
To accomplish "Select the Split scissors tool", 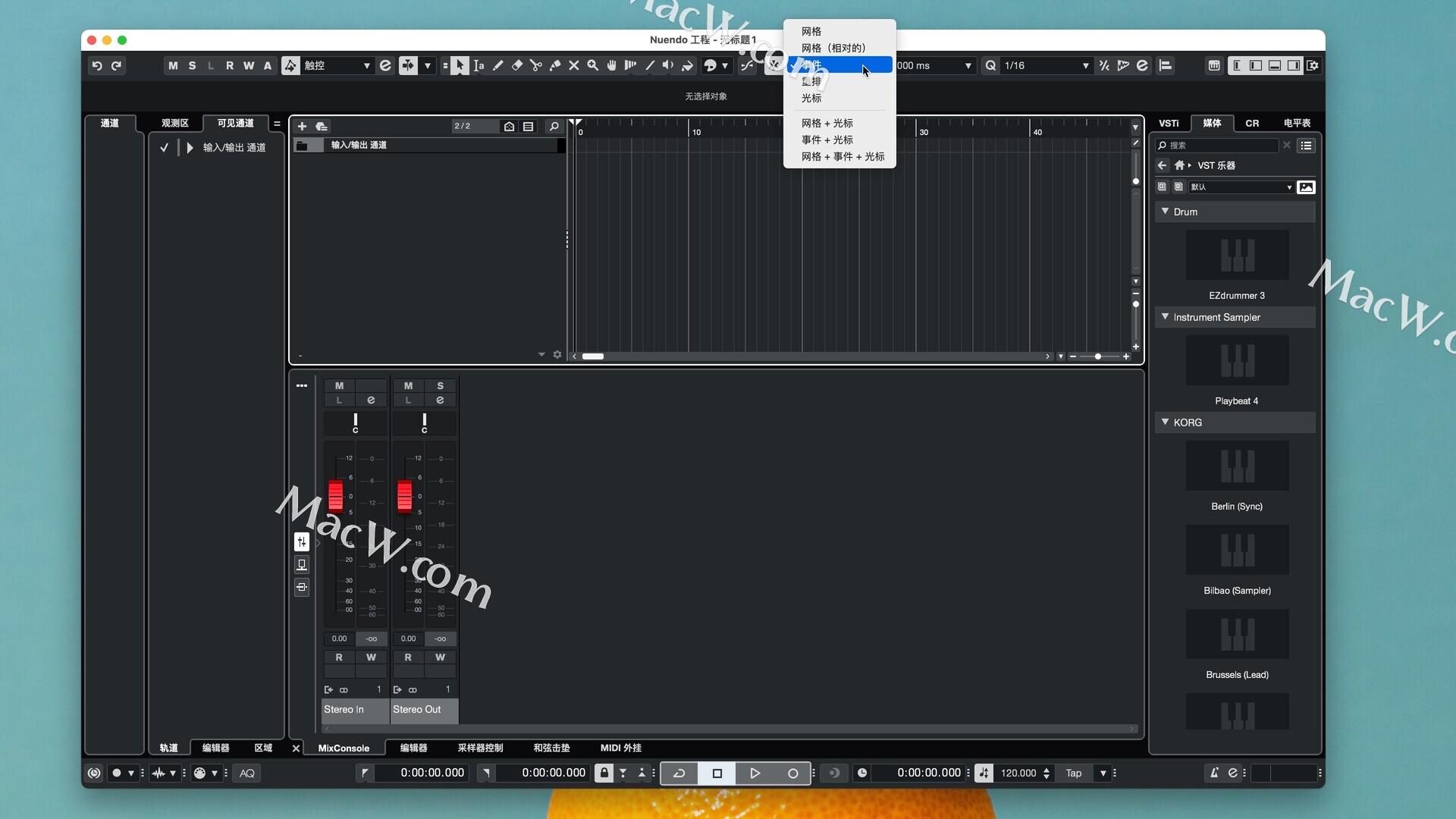I will pyautogui.click(x=535, y=66).
